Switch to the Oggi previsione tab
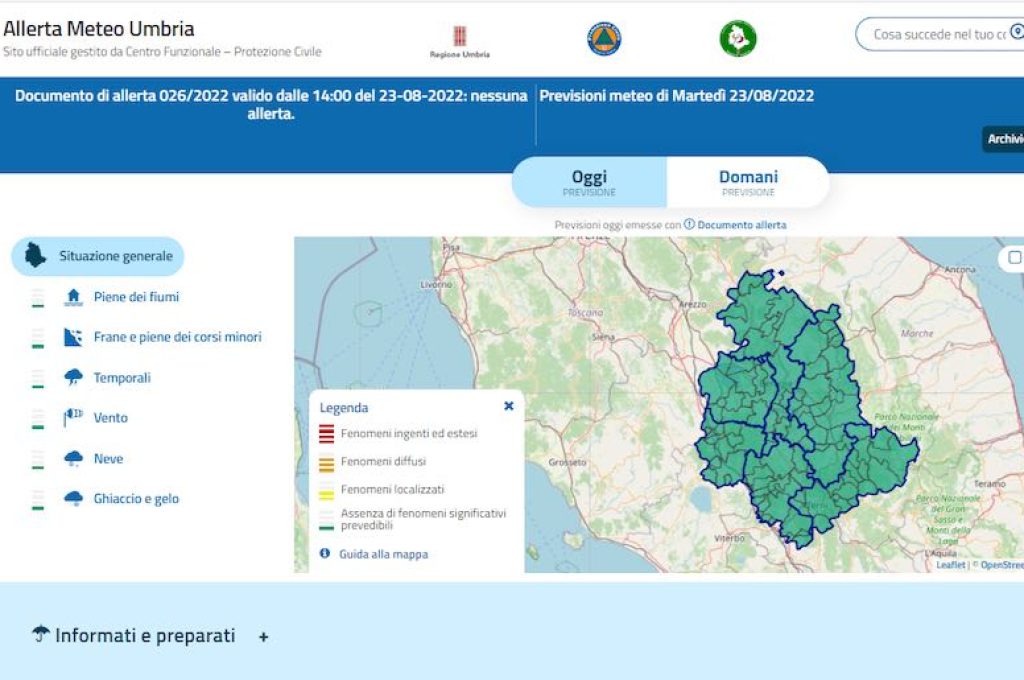The width and height of the screenshot is (1024, 680). pos(589,182)
